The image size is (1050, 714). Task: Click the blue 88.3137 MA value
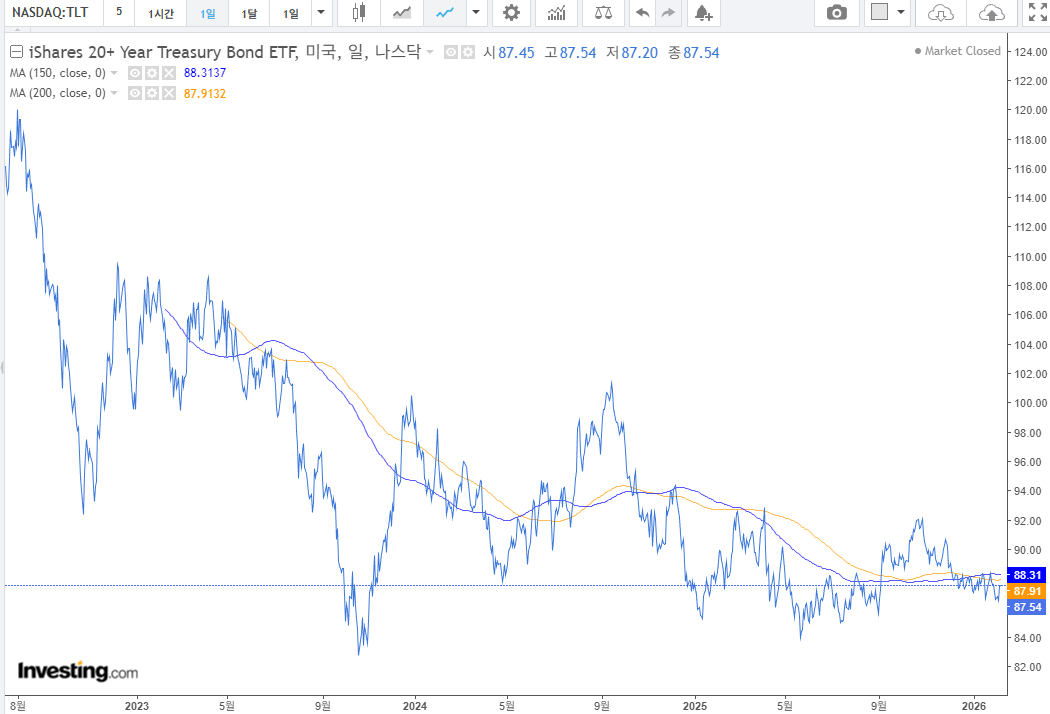pyautogui.click(x=205, y=73)
